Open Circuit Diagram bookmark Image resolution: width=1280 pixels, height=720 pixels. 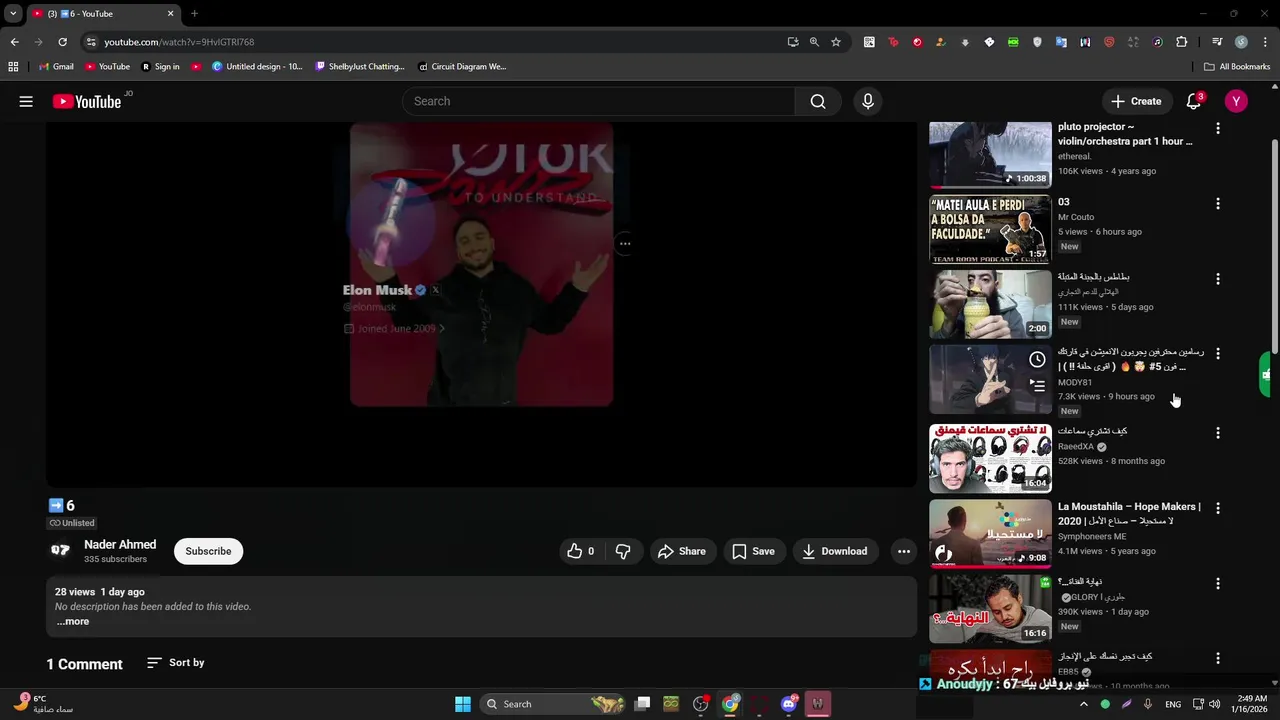click(x=462, y=67)
